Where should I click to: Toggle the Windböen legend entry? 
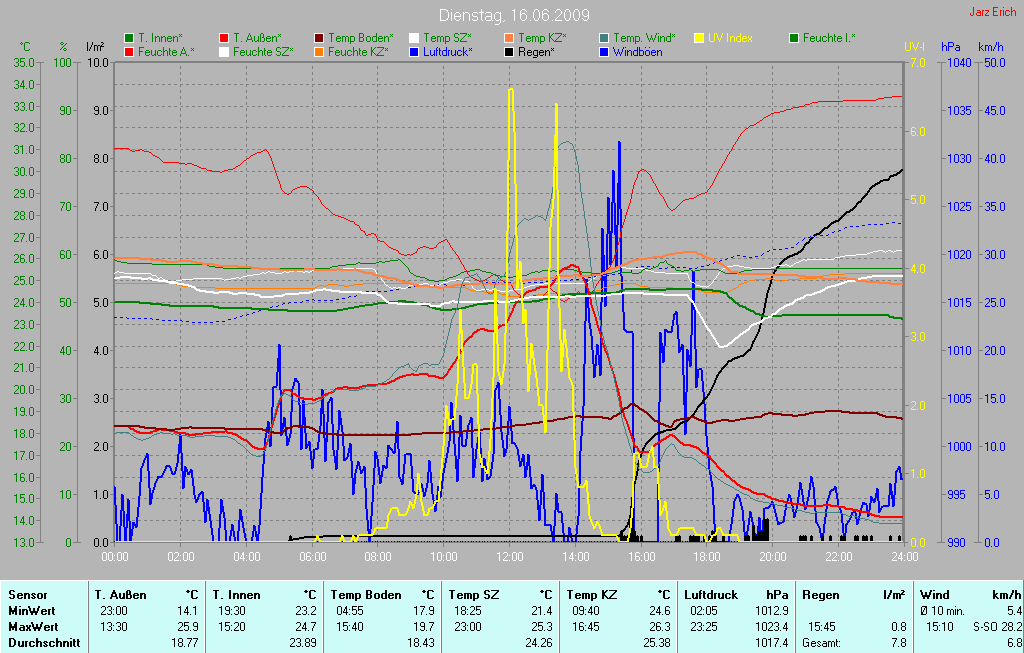click(x=636, y=51)
